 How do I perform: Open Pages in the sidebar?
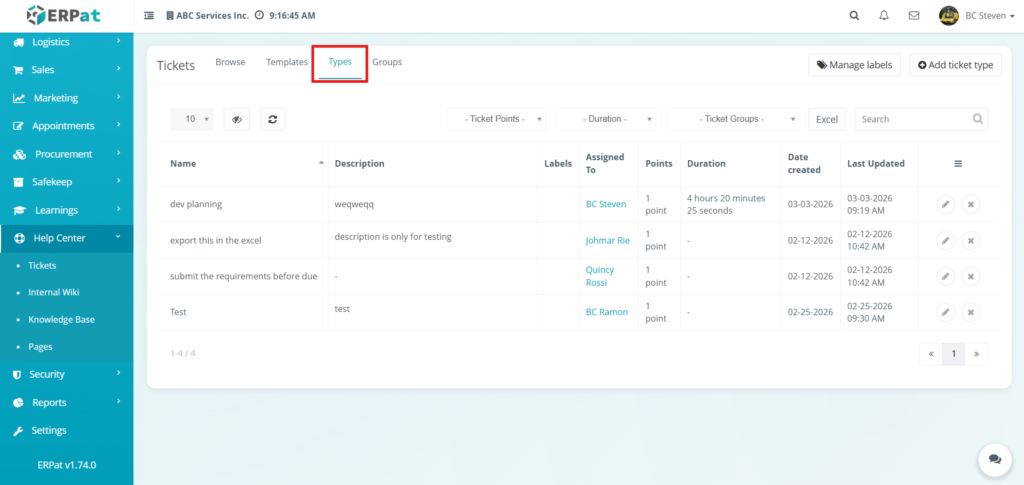tap(40, 347)
